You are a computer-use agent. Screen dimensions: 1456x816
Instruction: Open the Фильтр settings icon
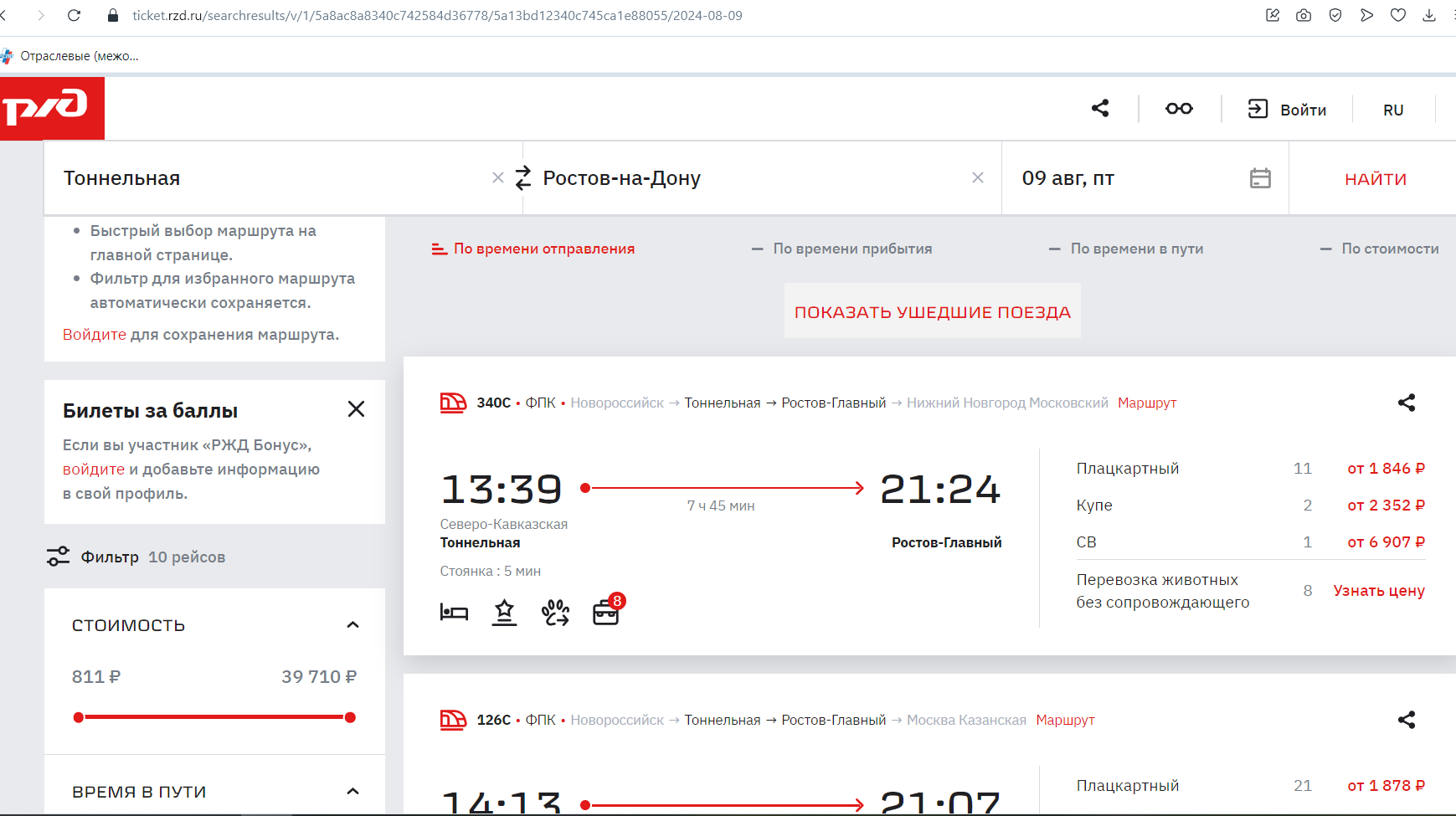click(58, 557)
